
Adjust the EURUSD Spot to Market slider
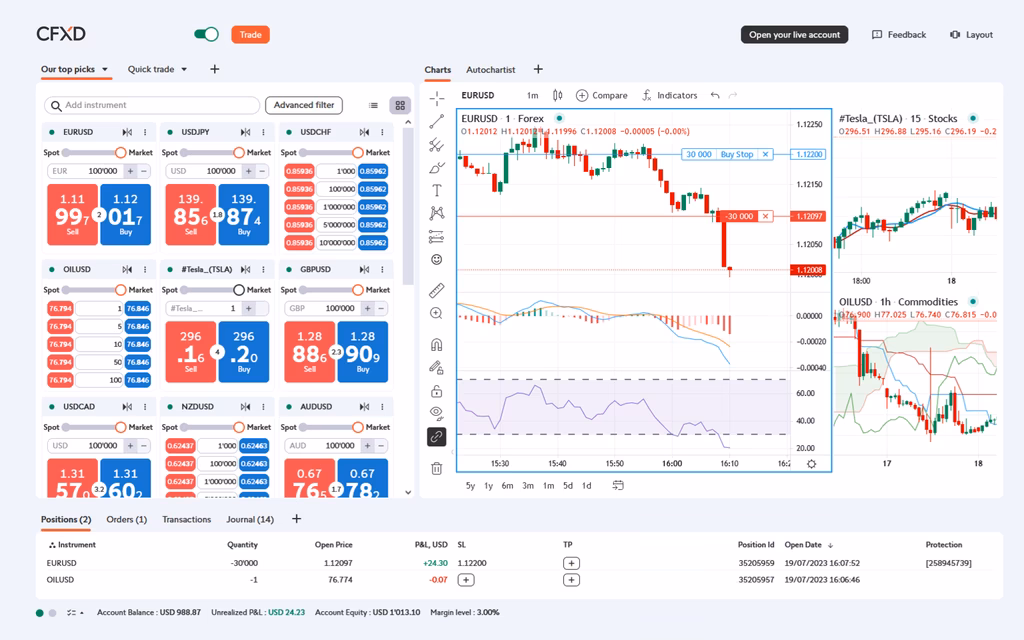pos(120,153)
